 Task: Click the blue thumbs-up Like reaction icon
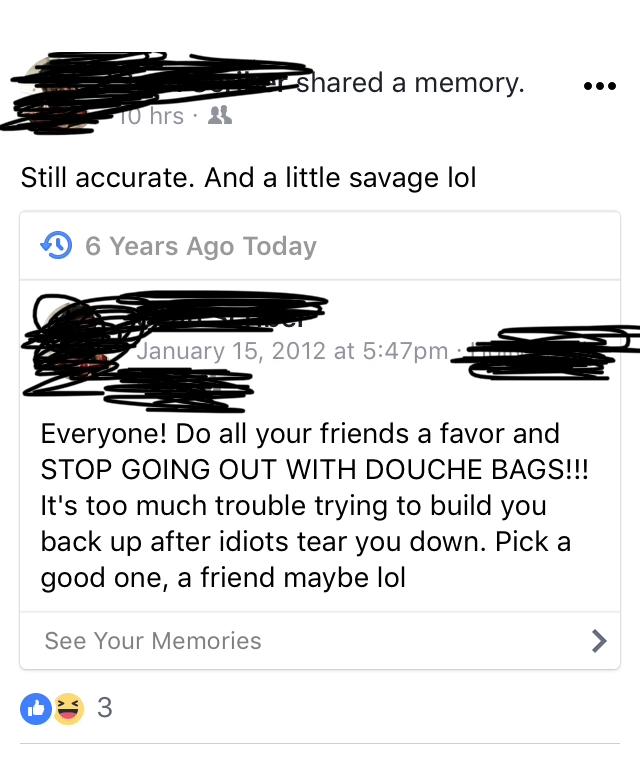36,708
